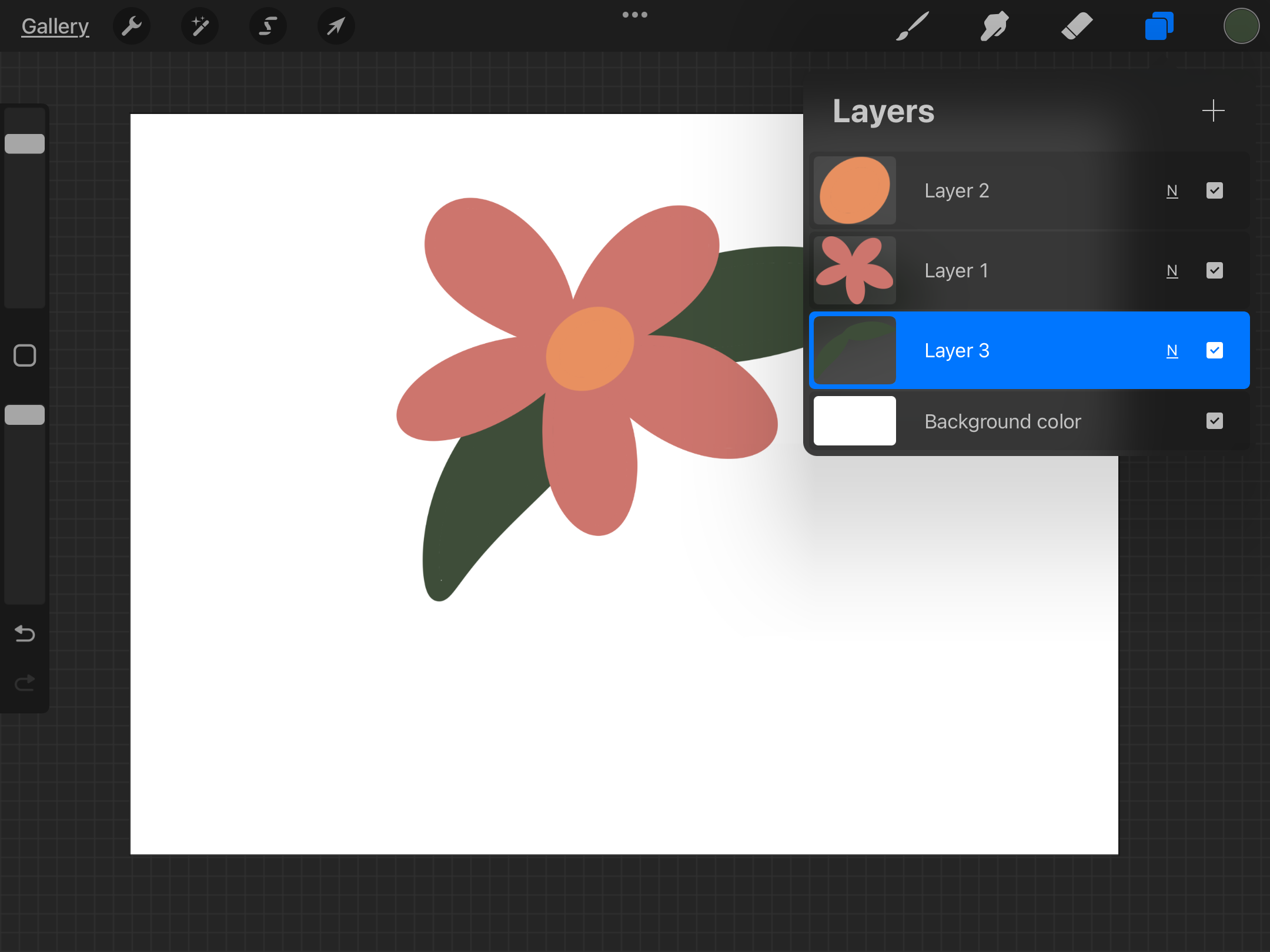
Task: Toggle Layer 1 visibility checkbox
Action: click(x=1214, y=270)
